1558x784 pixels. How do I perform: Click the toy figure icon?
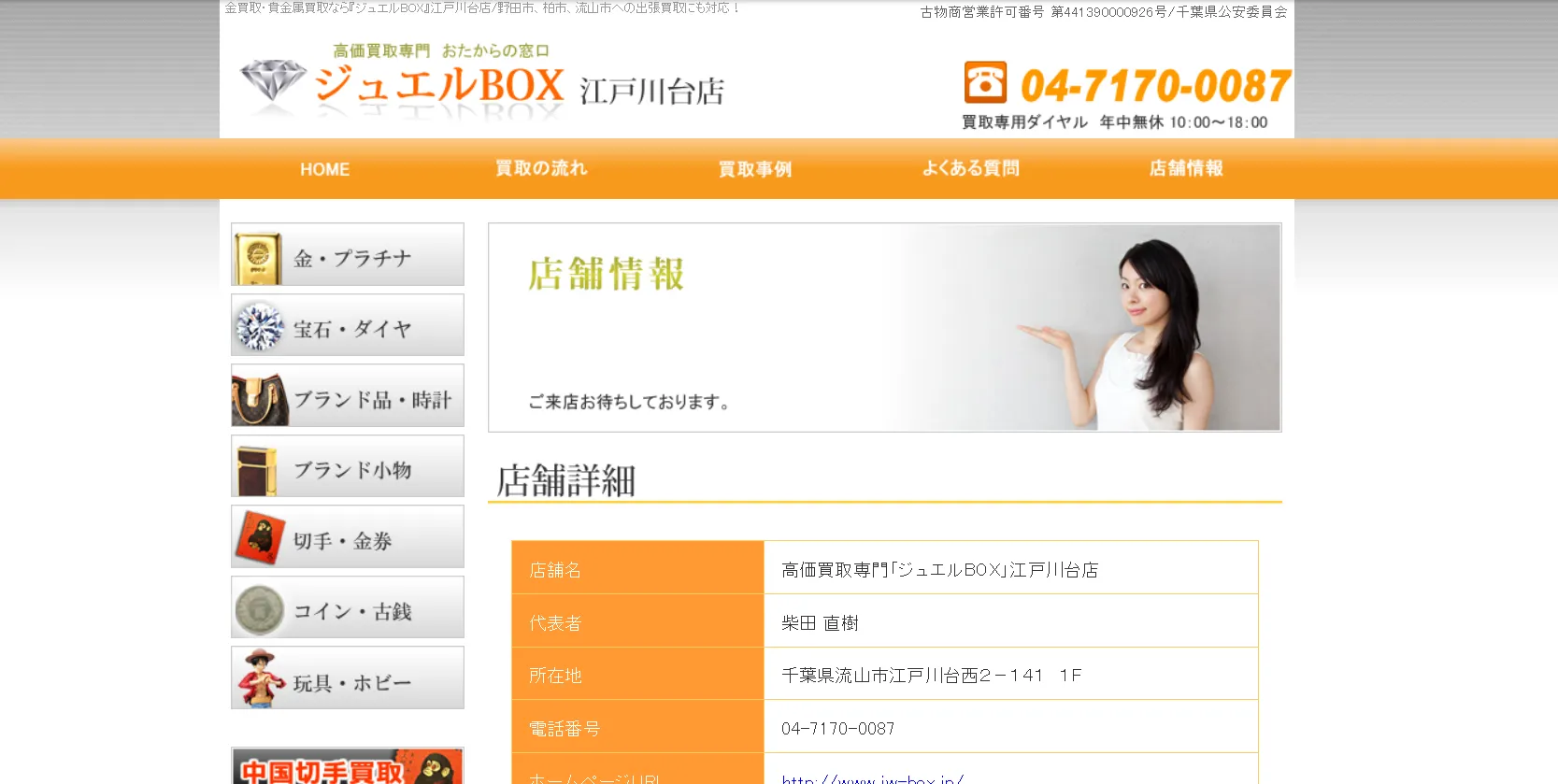tap(261, 678)
